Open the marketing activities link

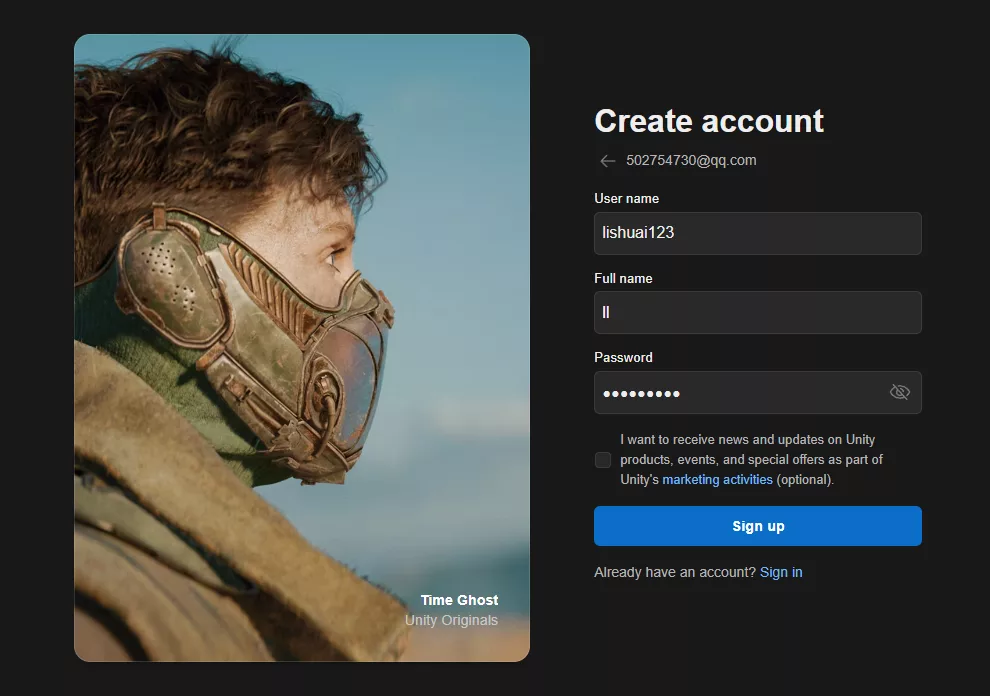(x=717, y=480)
